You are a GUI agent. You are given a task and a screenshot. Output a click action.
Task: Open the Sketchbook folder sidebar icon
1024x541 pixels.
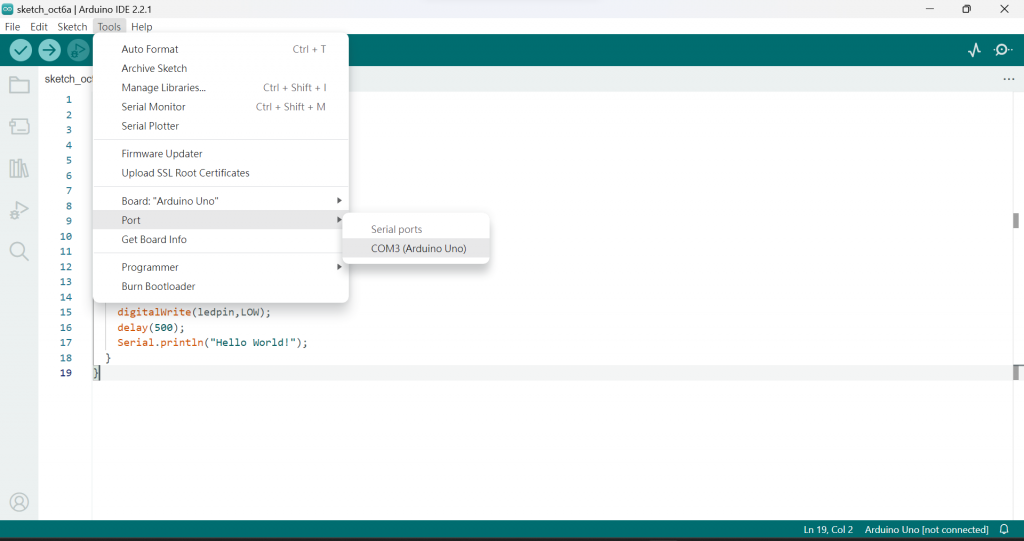coord(19,84)
